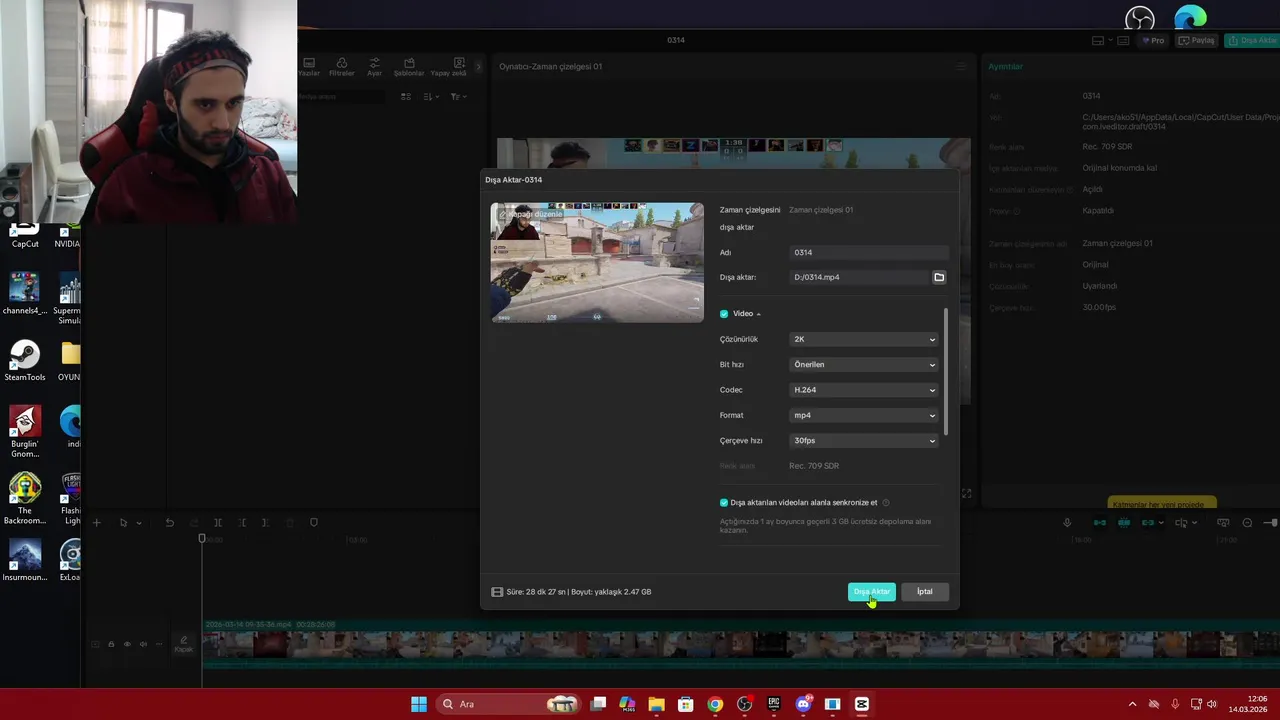The image size is (1280, 720).
Task: Click the layout switch icon in CapCut header
Action: pyautogui.click(x=1098, y=41)
